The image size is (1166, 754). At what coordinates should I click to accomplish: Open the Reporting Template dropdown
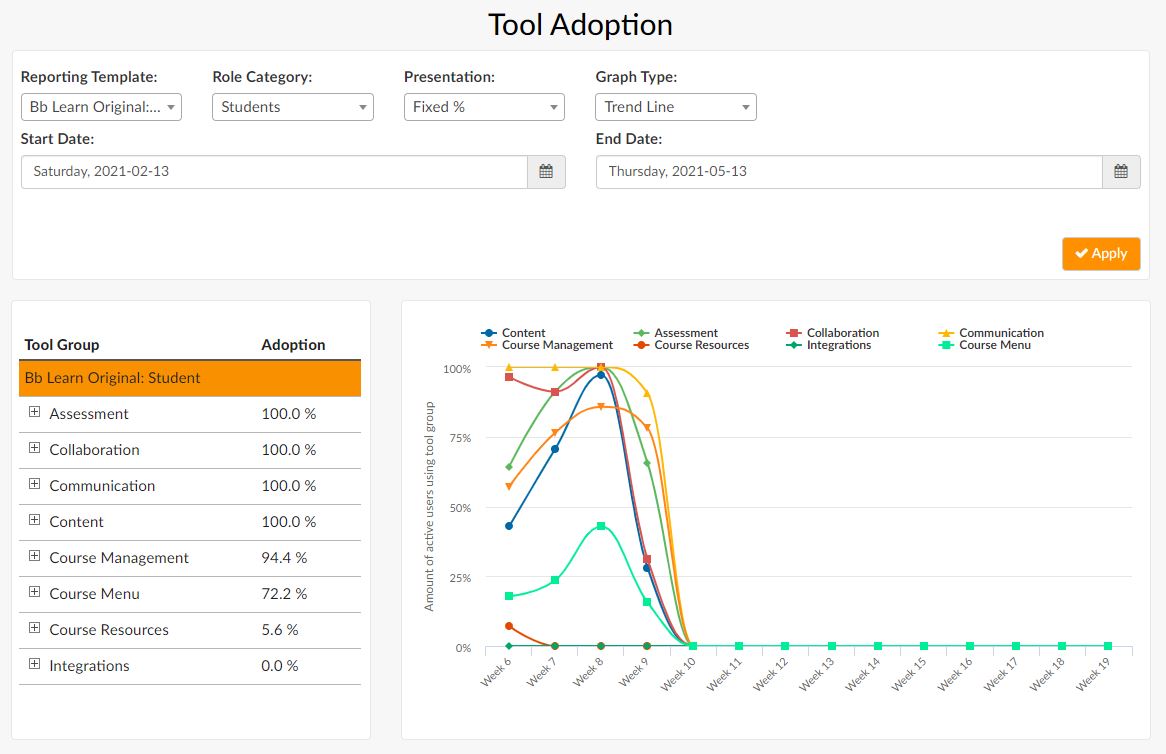pos(101,107)
